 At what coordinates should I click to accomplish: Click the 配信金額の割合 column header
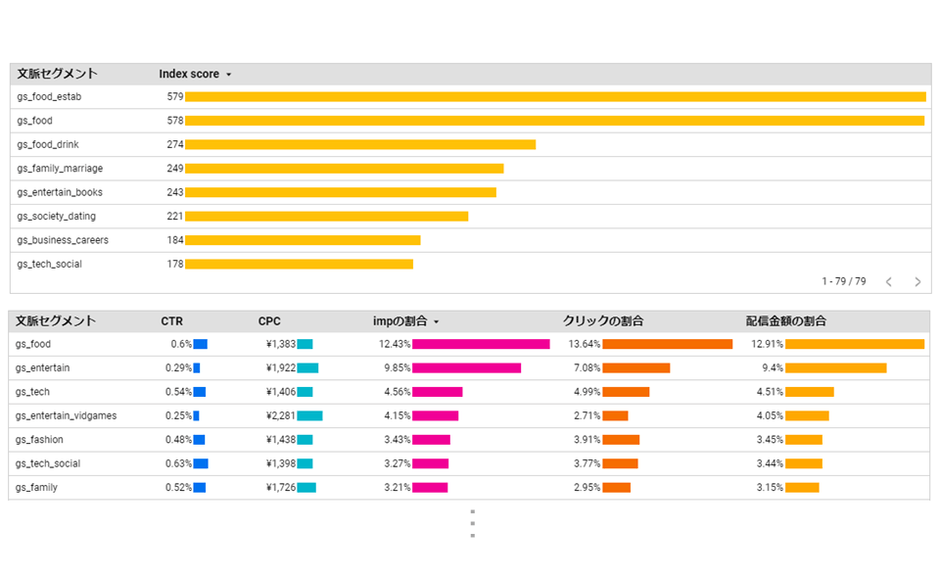click(786, 321)
